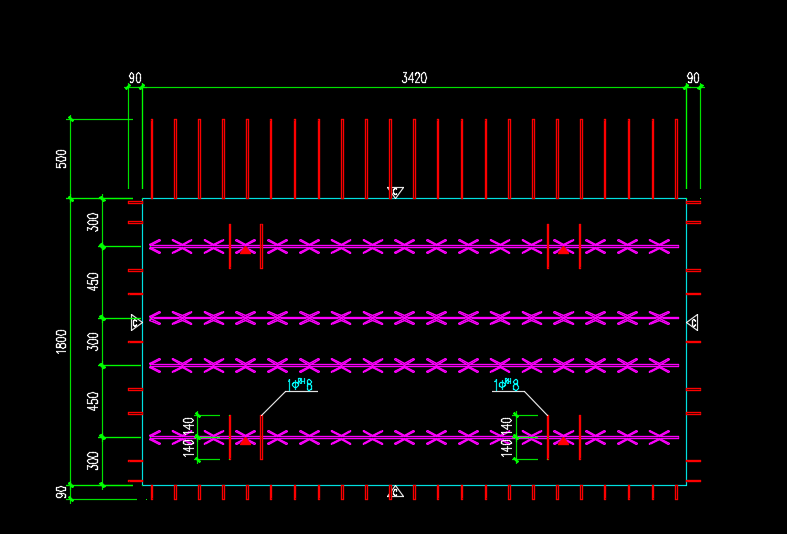Viewport: 787px width, 534px height.
Task: Pick the topmost 300 dimension text
Action: pos(93,222)
